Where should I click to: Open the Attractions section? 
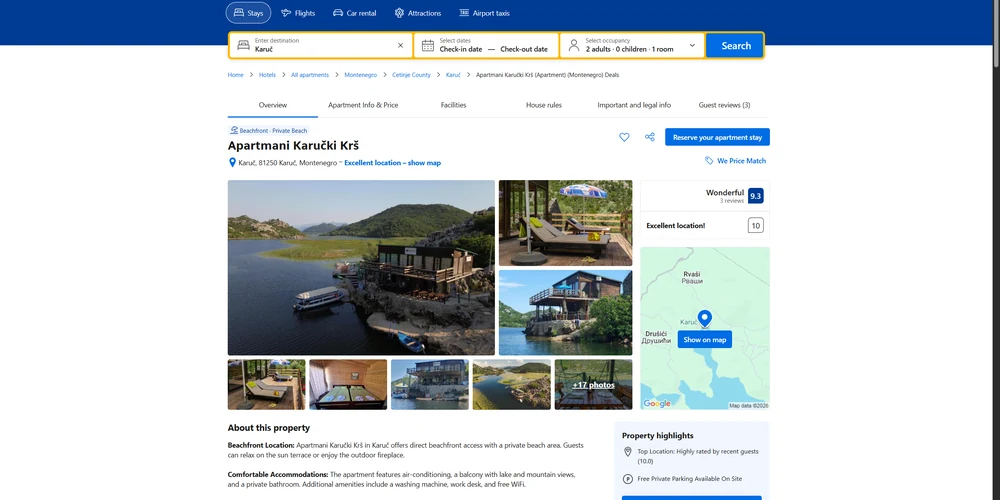(417, 13)
